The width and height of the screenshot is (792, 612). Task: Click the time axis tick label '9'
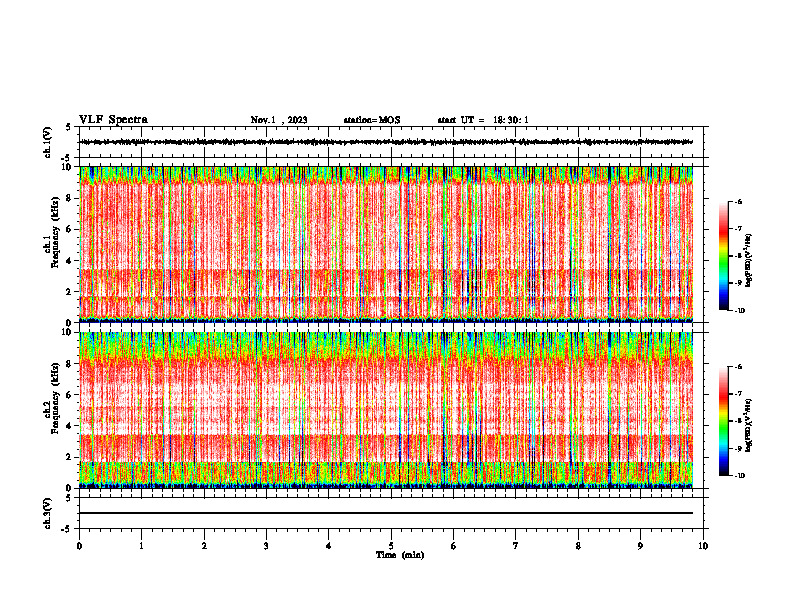(x=640, y=546)
